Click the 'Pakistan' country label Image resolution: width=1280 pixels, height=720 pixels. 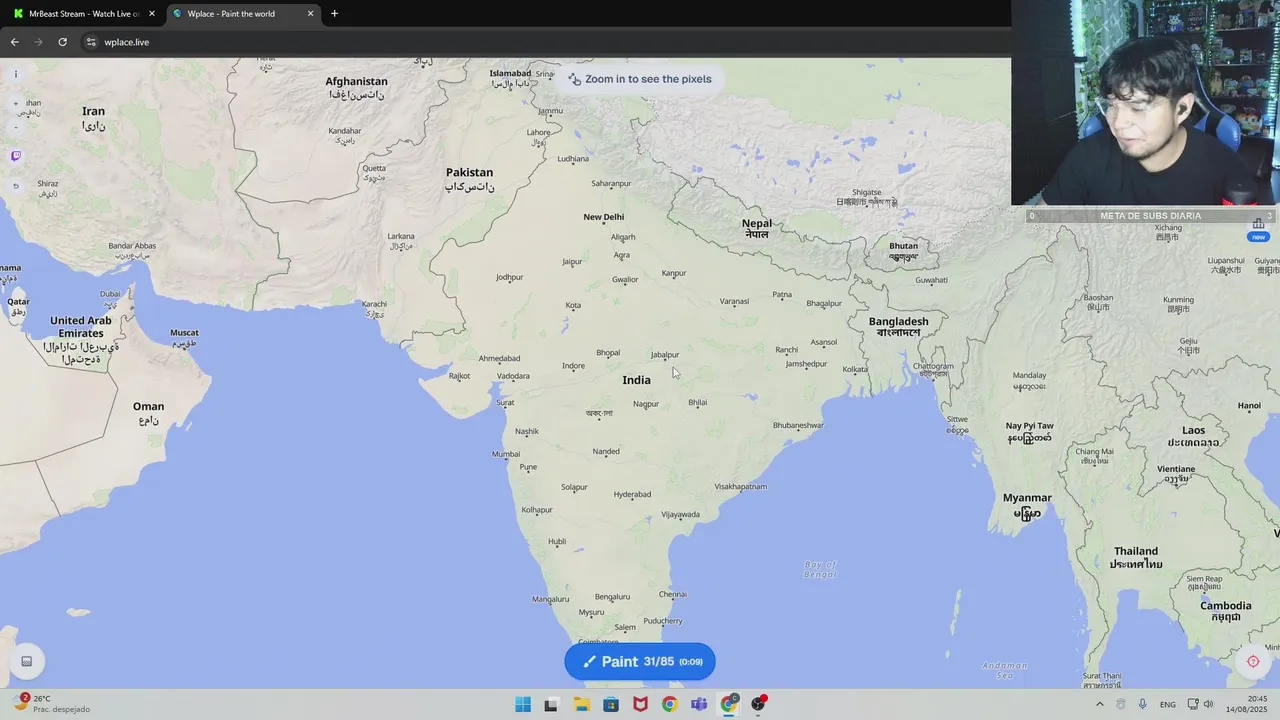(x=469, y=172)
